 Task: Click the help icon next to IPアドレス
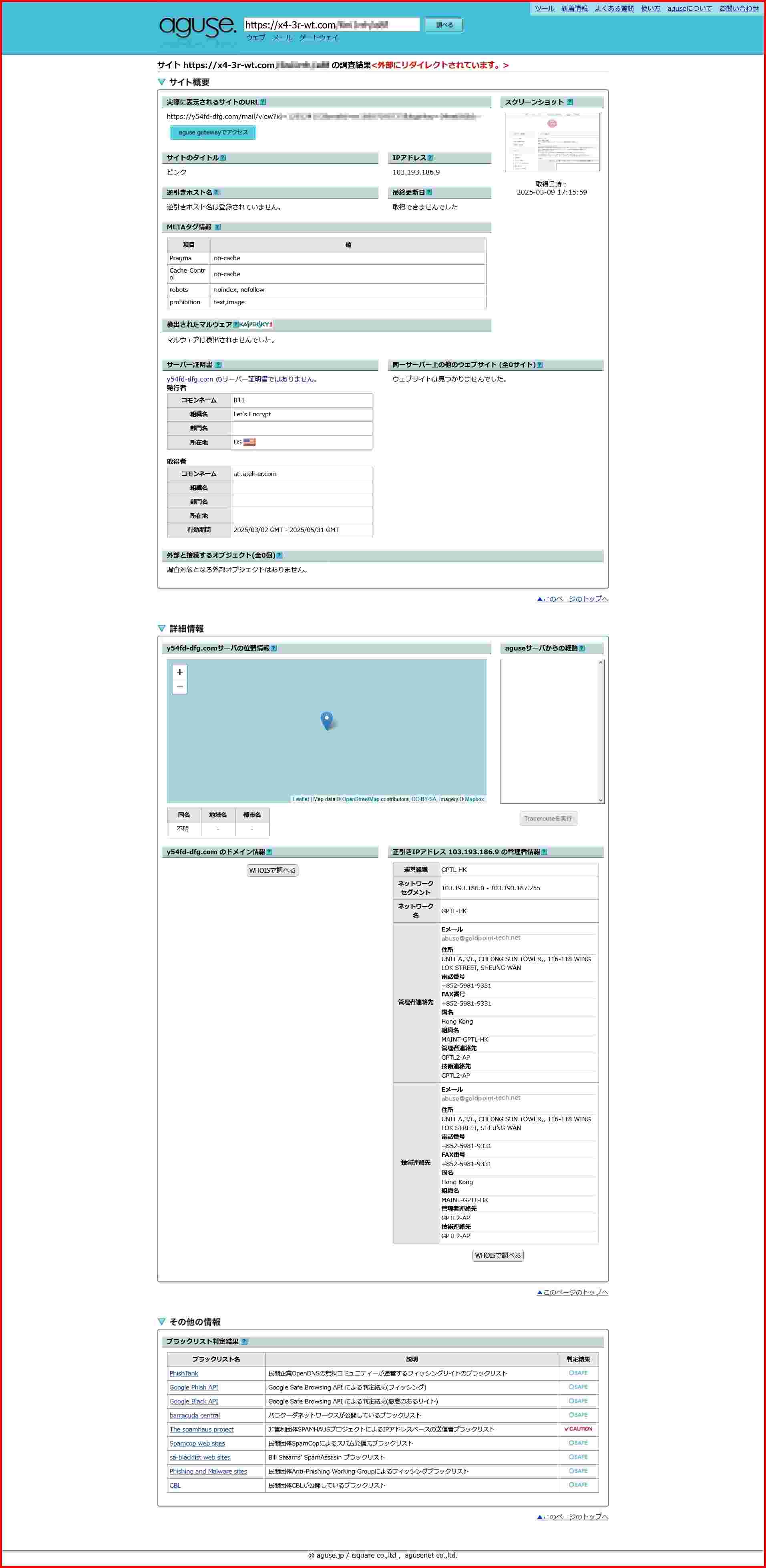click(430, 158)
